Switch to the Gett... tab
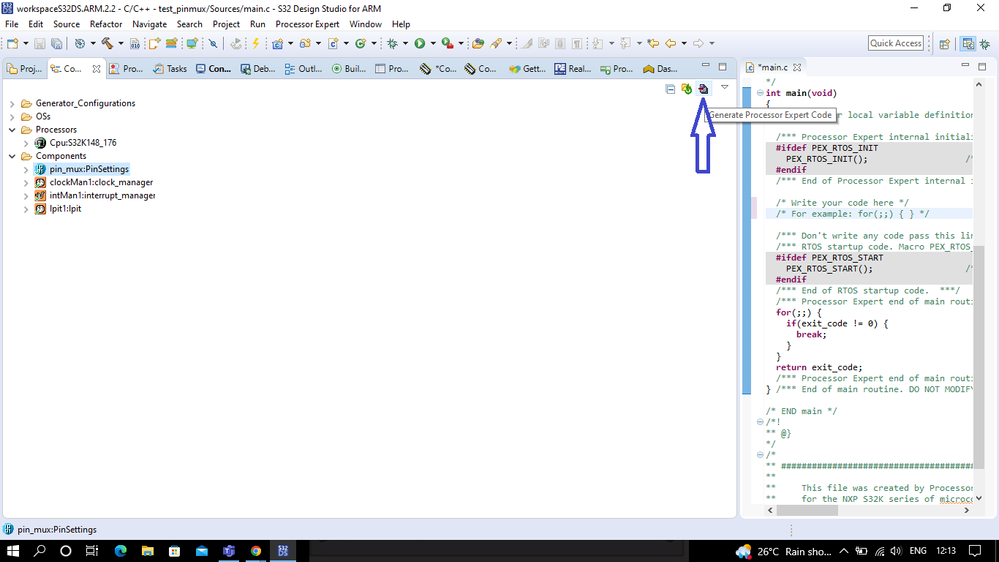999x562 pixels. [x=527, y=69]
